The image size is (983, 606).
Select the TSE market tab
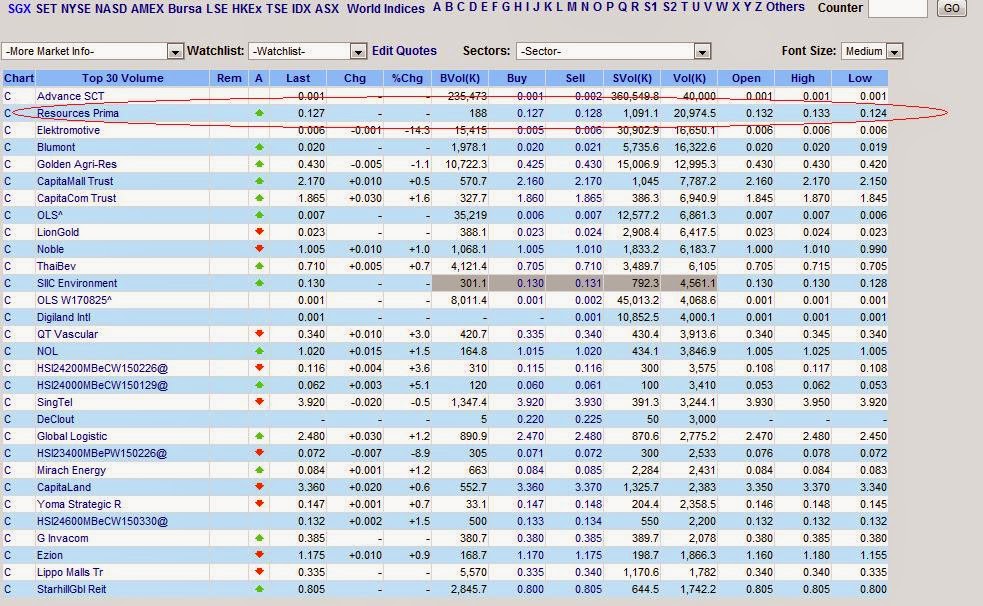click(x=277, y=9)
